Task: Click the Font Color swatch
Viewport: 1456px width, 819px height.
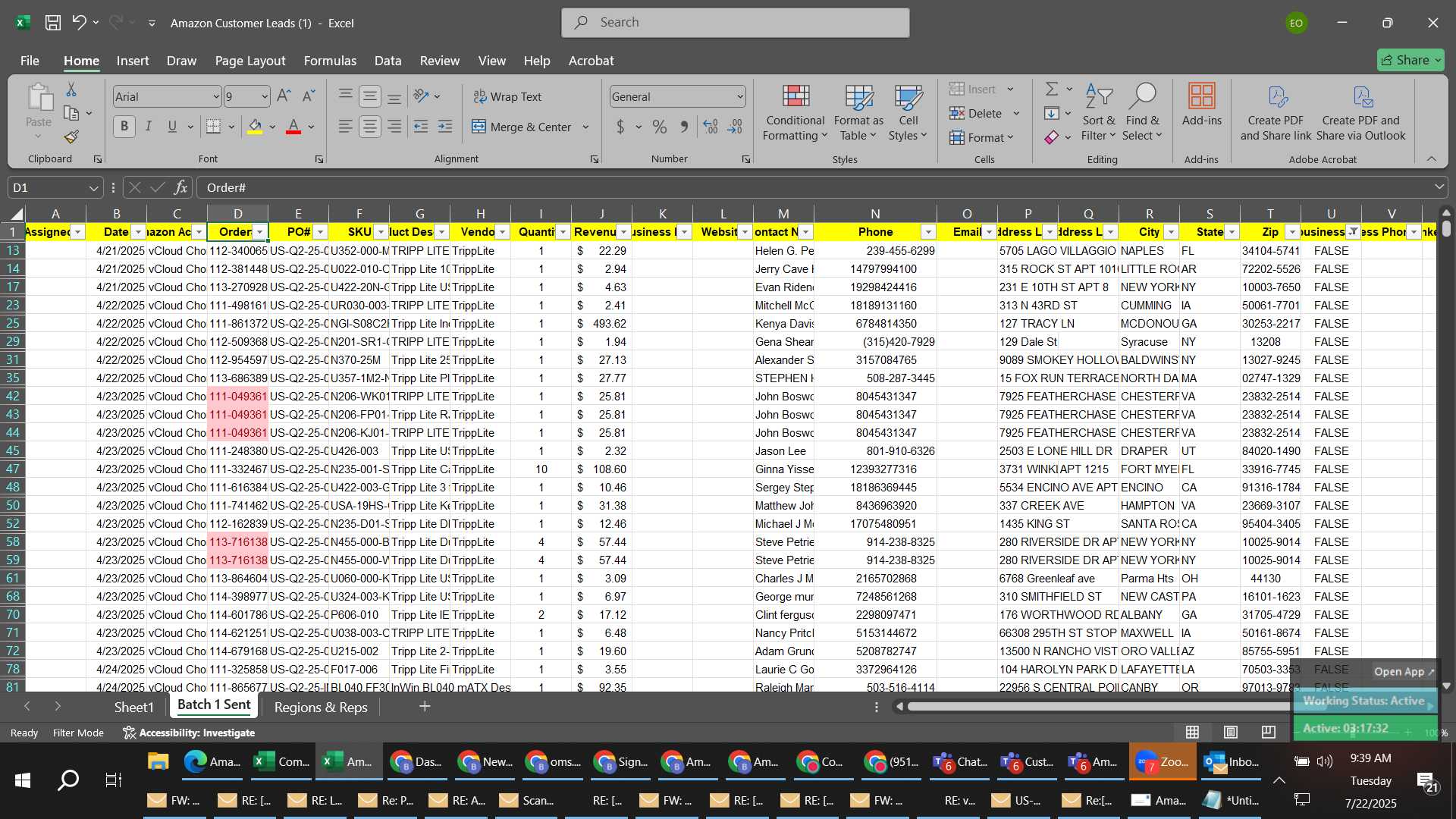Action: (x=293, y=127)
